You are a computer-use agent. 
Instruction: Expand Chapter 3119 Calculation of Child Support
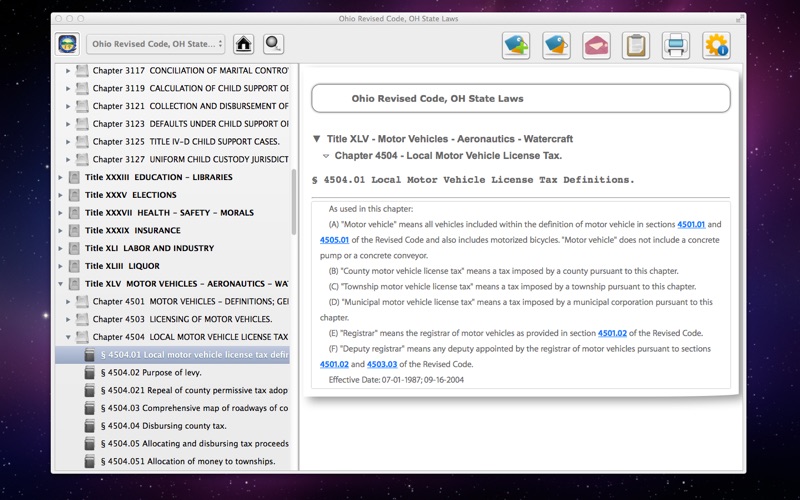[x=68, y=89]
